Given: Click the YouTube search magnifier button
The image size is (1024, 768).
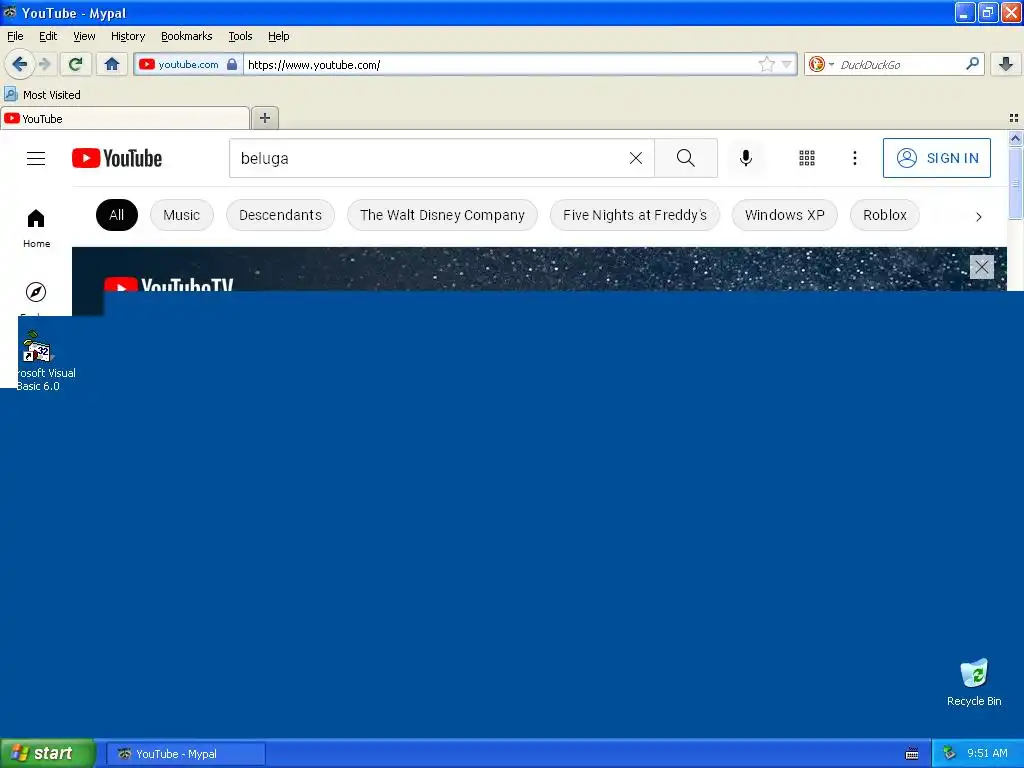Looking at the screenshot, I should (x=686, y=158).
